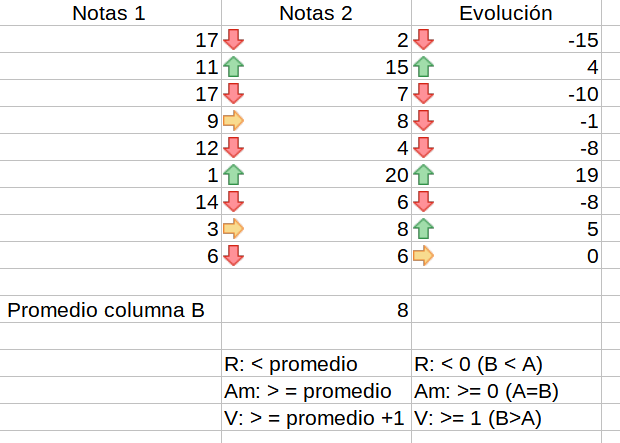The height and width of the screenshot is (443, 620).
Task: Click the Notas 2 column header cell
Action: tap(315, 13)
